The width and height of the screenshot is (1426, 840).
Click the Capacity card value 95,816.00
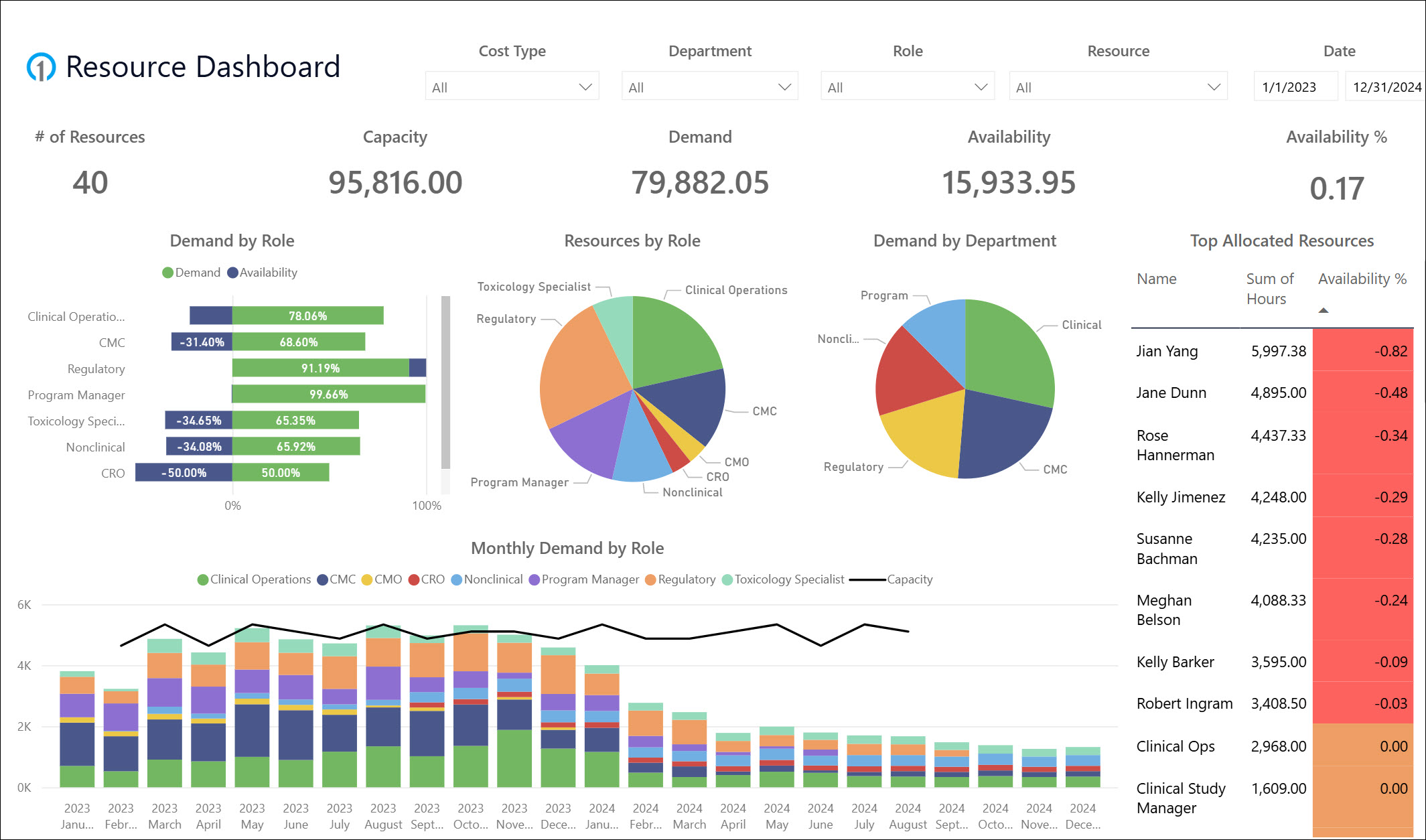pyautogui.click(x=395, y=183)
